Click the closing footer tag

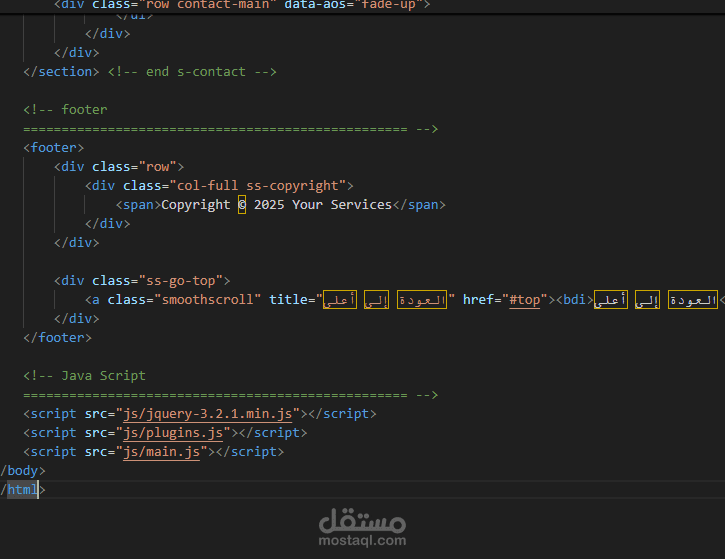57,338
